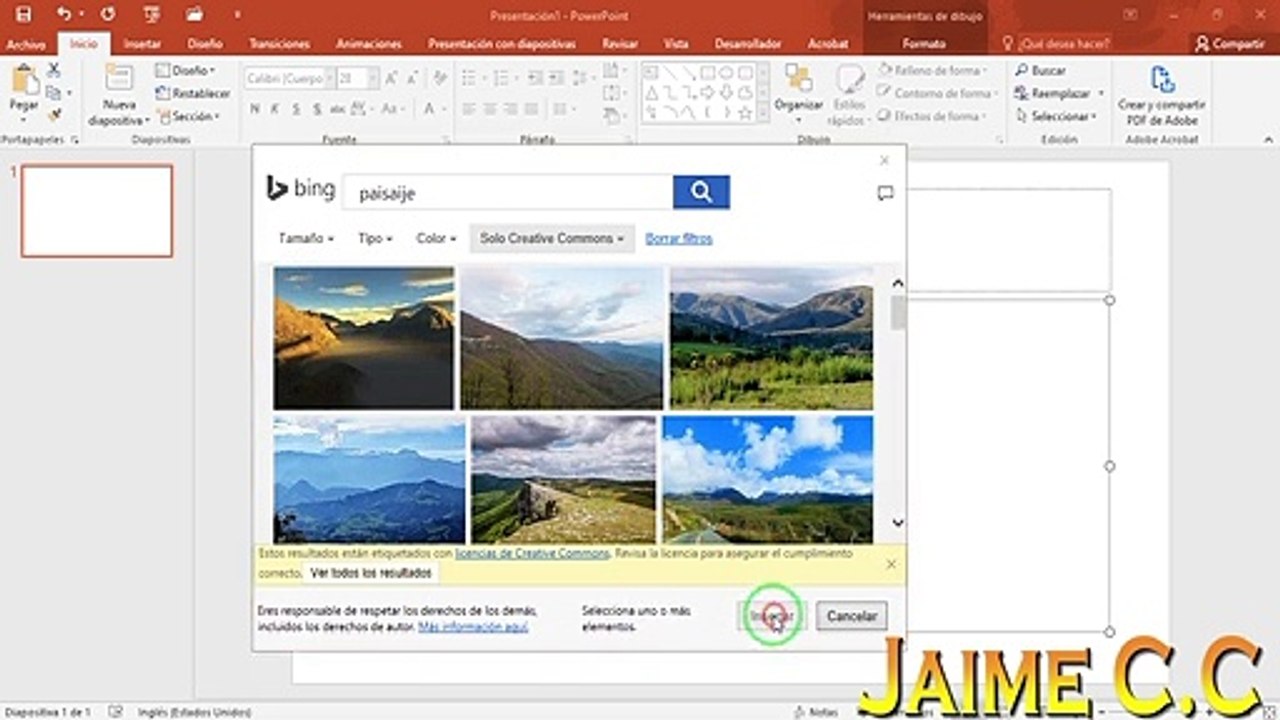The height and width of the screenshot is (720, 1280).
Task: Click the spell check icon in status bar
Action: click(115, 712)
